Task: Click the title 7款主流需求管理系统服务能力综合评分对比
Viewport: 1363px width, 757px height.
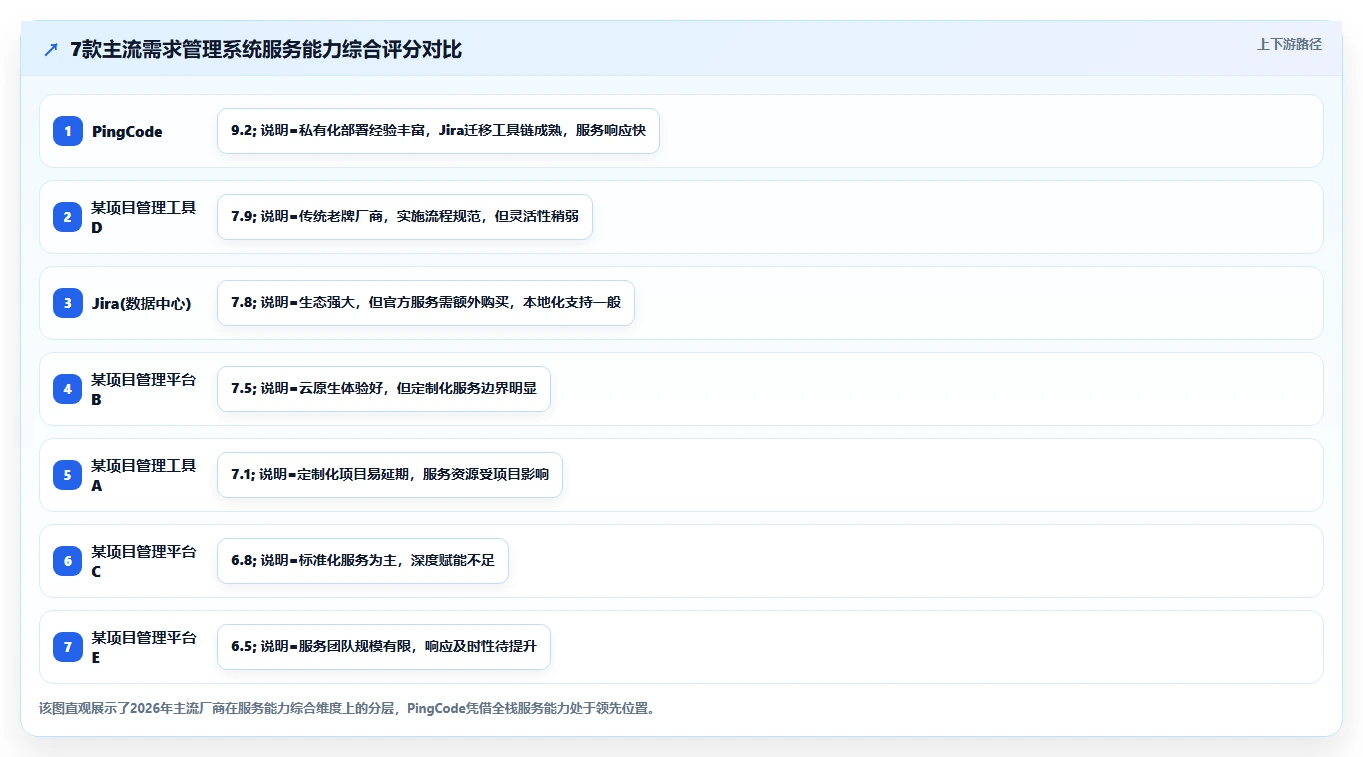Action: 266,50
